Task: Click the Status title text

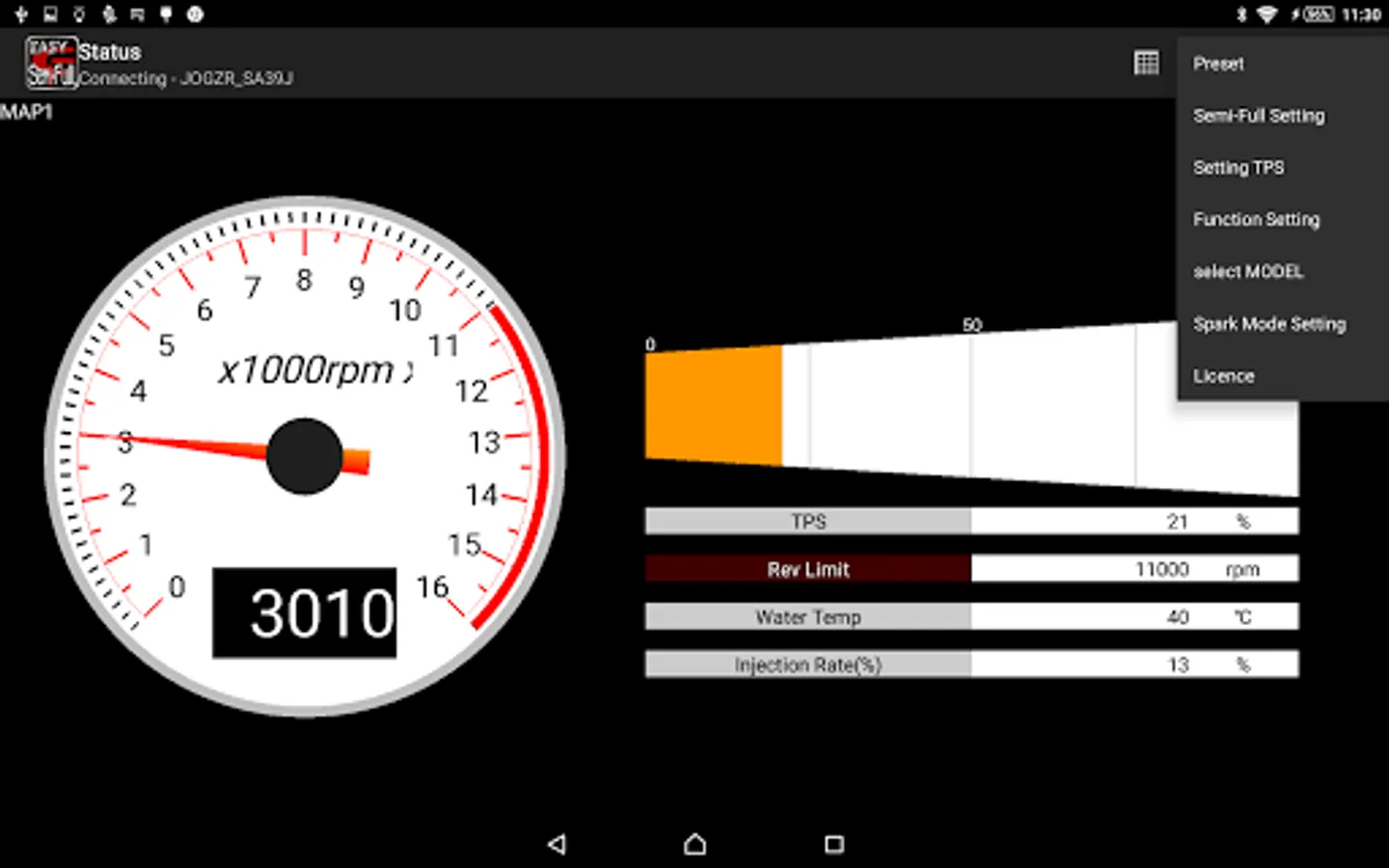Action: click(109, 52)
